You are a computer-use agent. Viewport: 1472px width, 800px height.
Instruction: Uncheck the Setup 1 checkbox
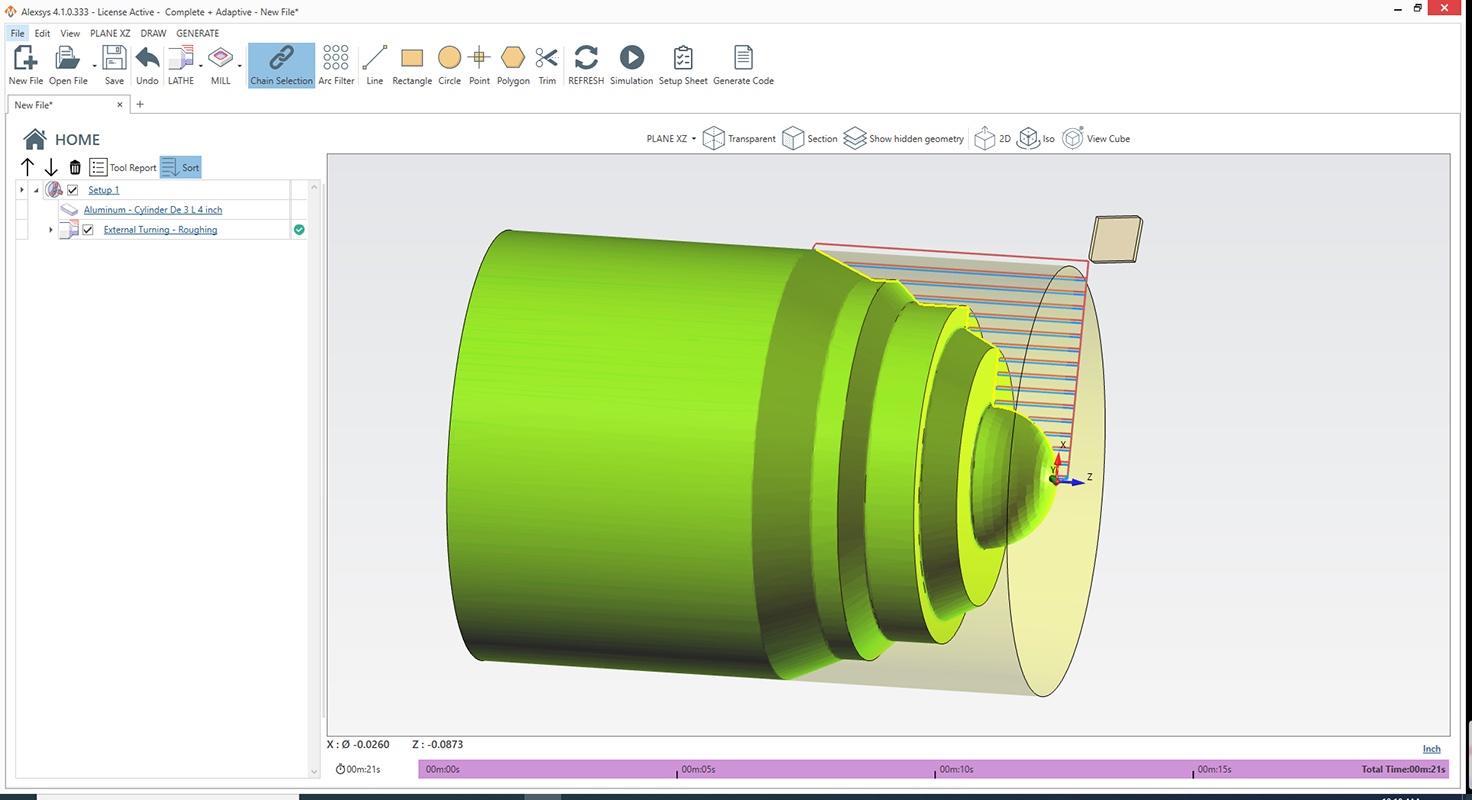pos(73,190)
